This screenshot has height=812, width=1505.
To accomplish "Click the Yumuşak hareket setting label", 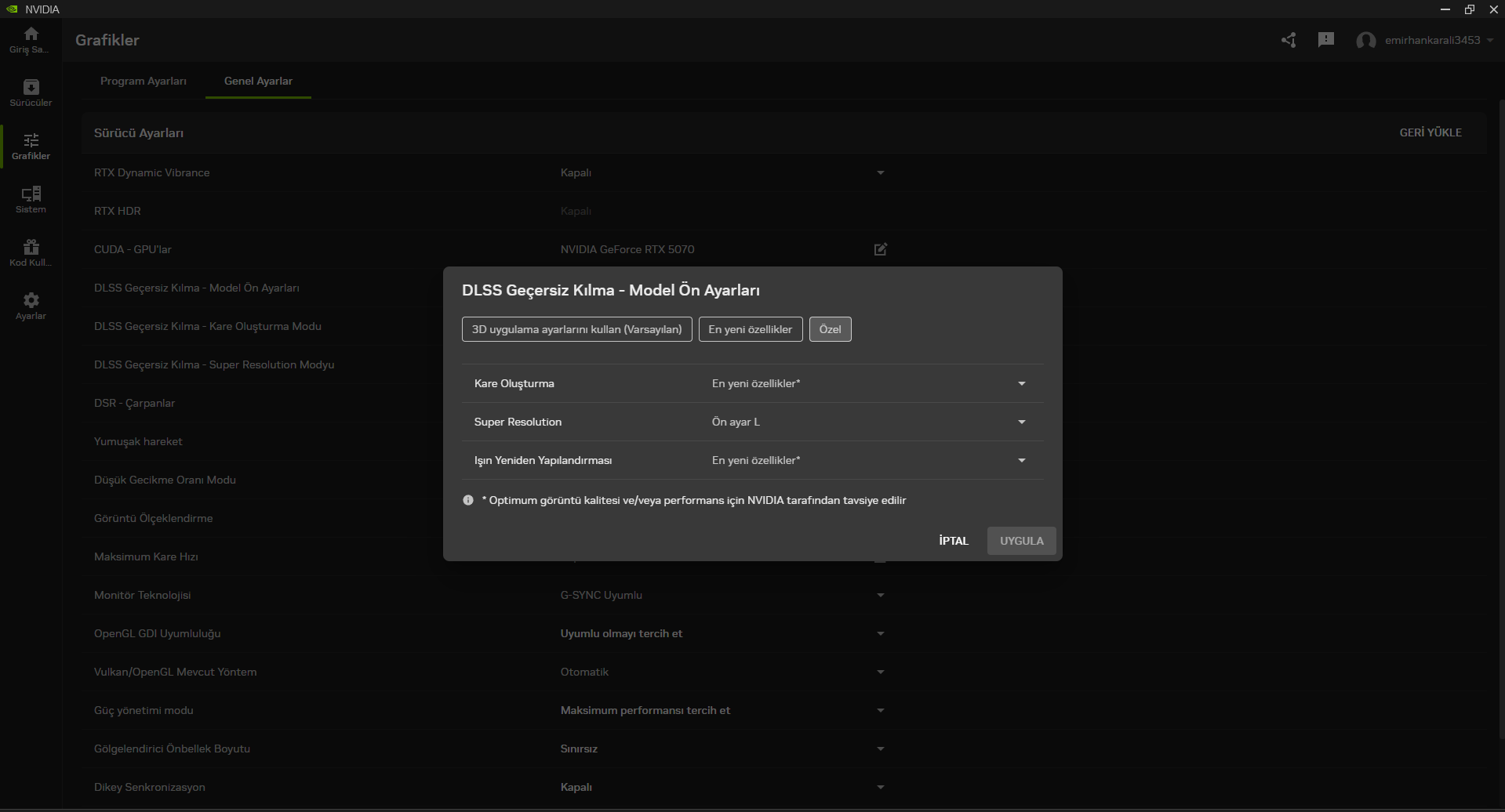I will click(138, 441).
